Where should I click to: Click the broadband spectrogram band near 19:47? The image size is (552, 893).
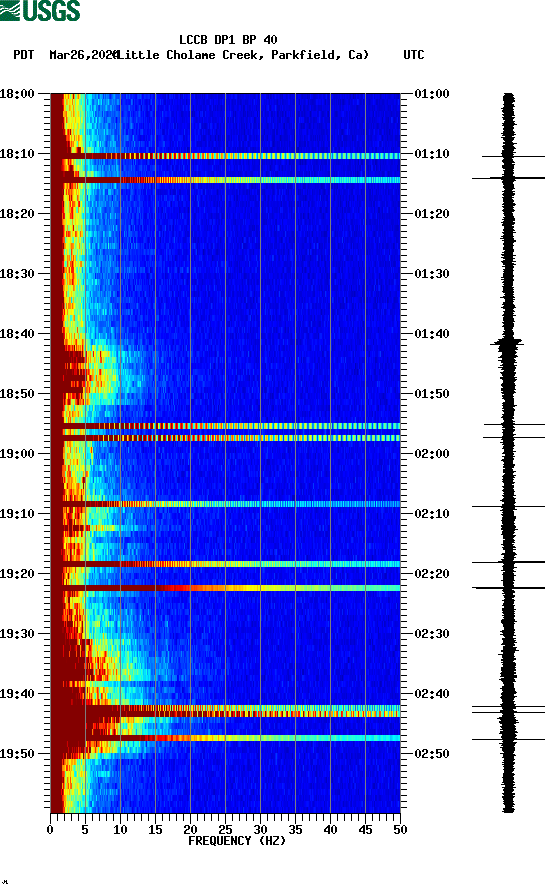click(225, 738)
